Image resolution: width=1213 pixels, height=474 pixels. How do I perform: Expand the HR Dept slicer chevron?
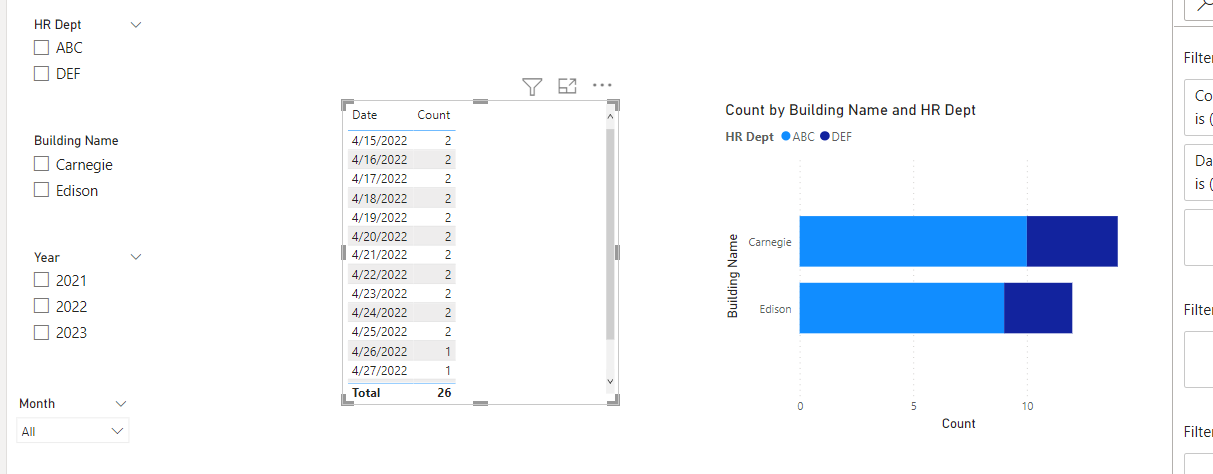(136, 24)
